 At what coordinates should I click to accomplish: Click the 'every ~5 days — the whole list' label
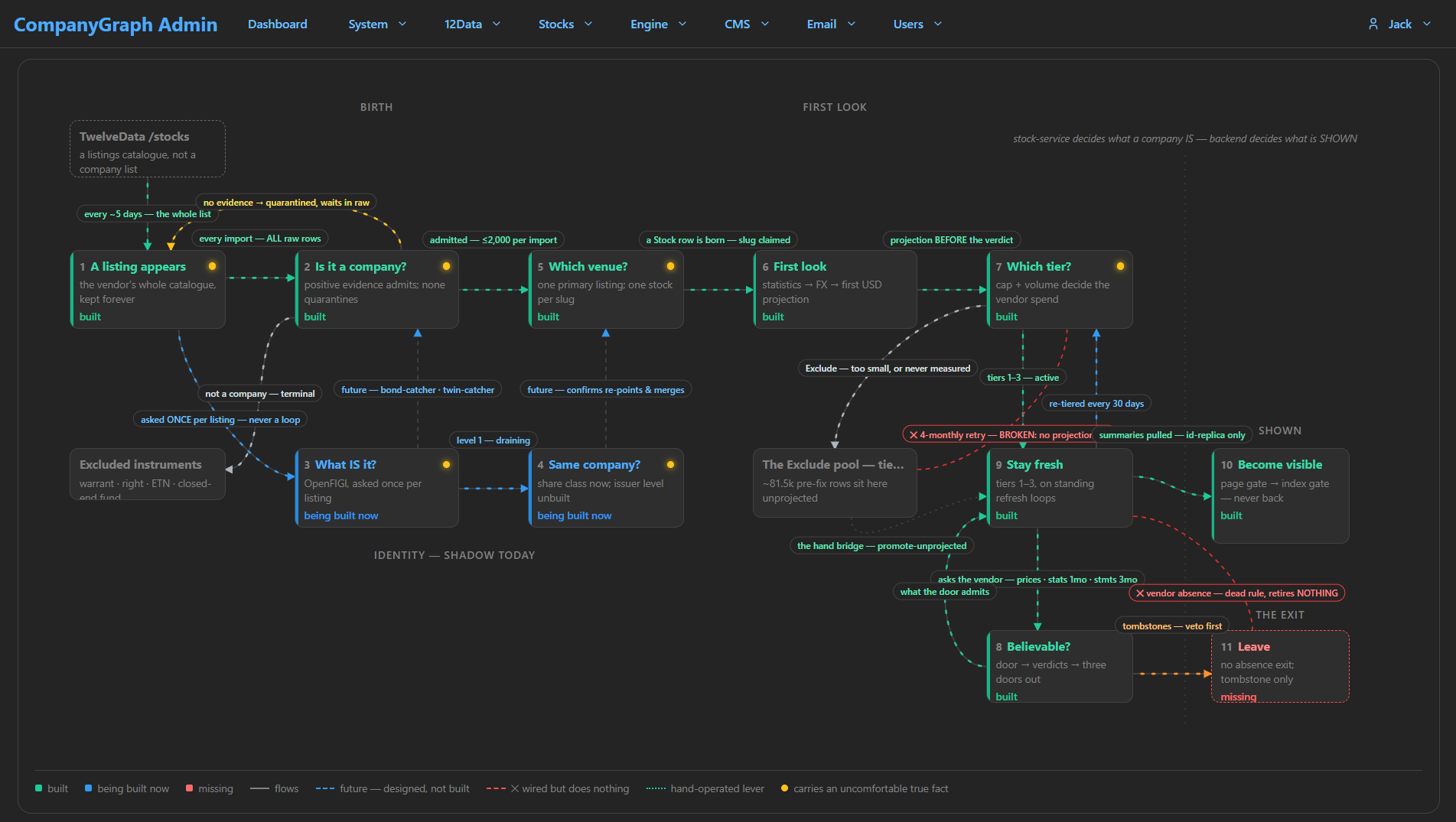pos(148,214)
